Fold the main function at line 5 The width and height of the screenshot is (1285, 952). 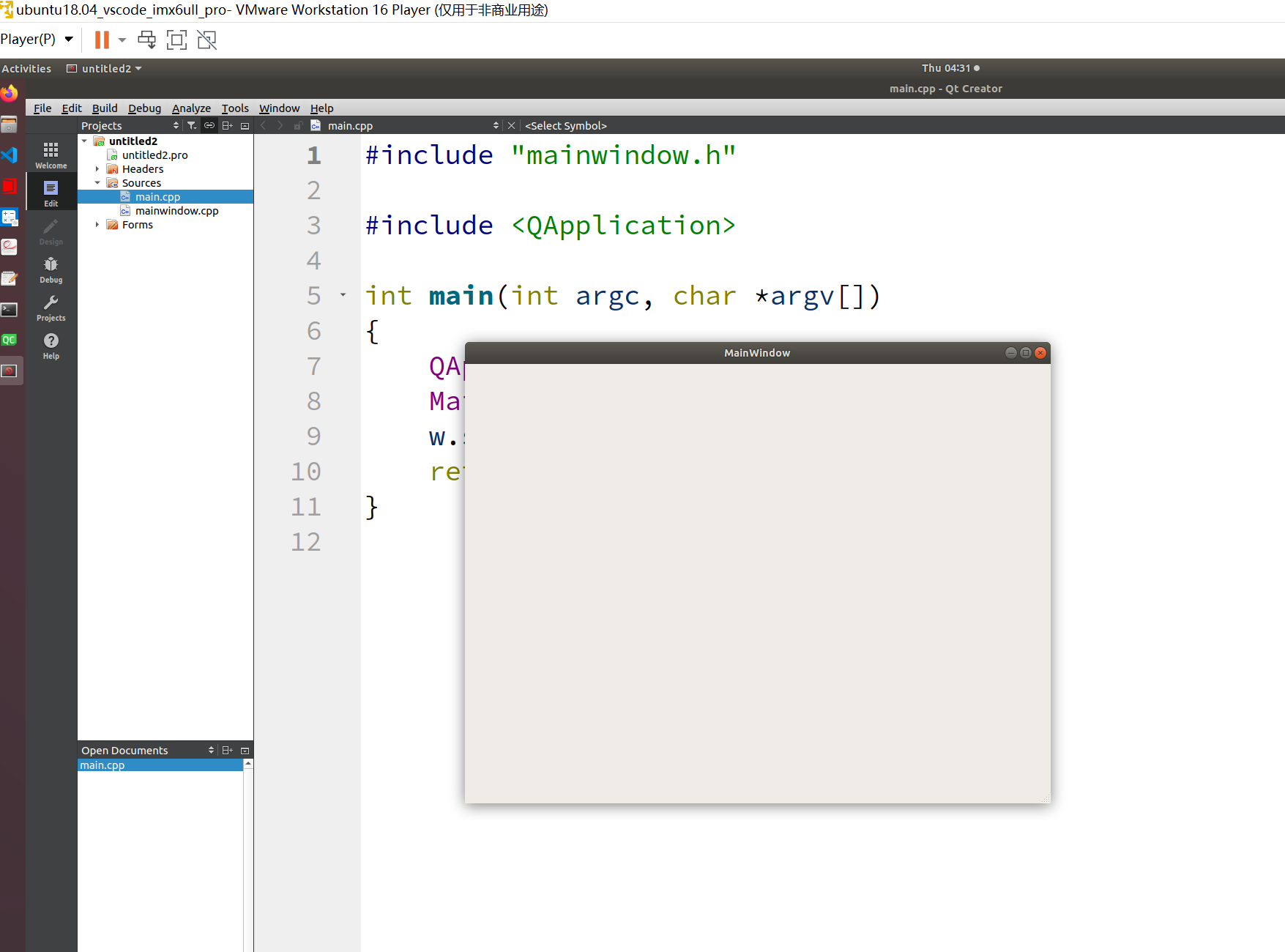(343, 295)
